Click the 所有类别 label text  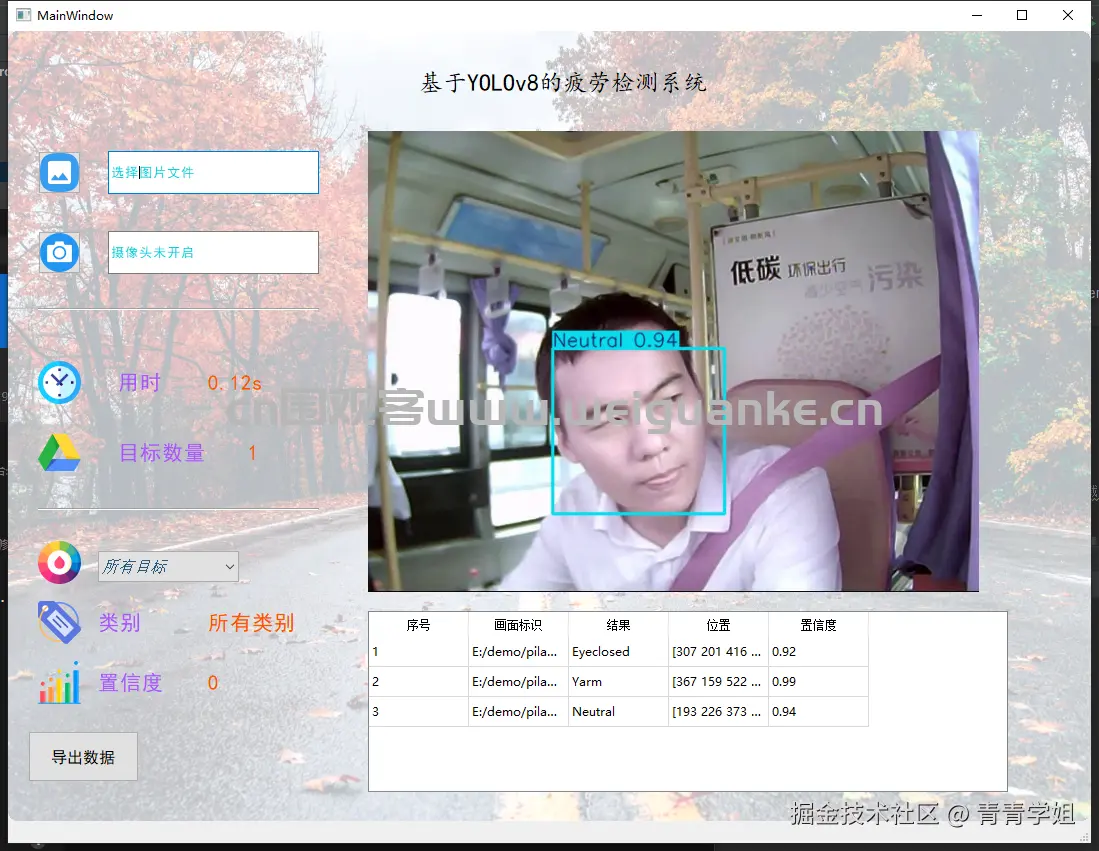click(251, 622)
